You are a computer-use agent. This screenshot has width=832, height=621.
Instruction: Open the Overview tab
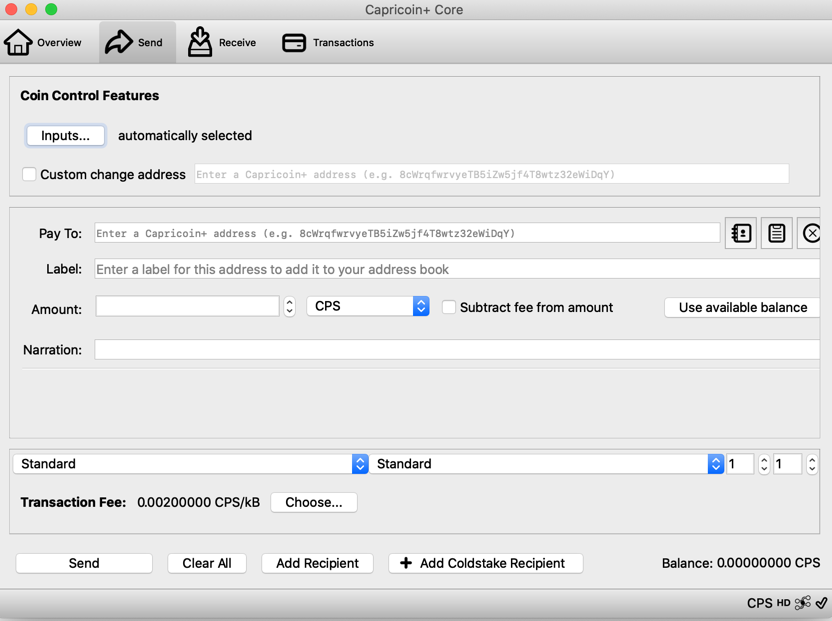(x=42, y=42)
